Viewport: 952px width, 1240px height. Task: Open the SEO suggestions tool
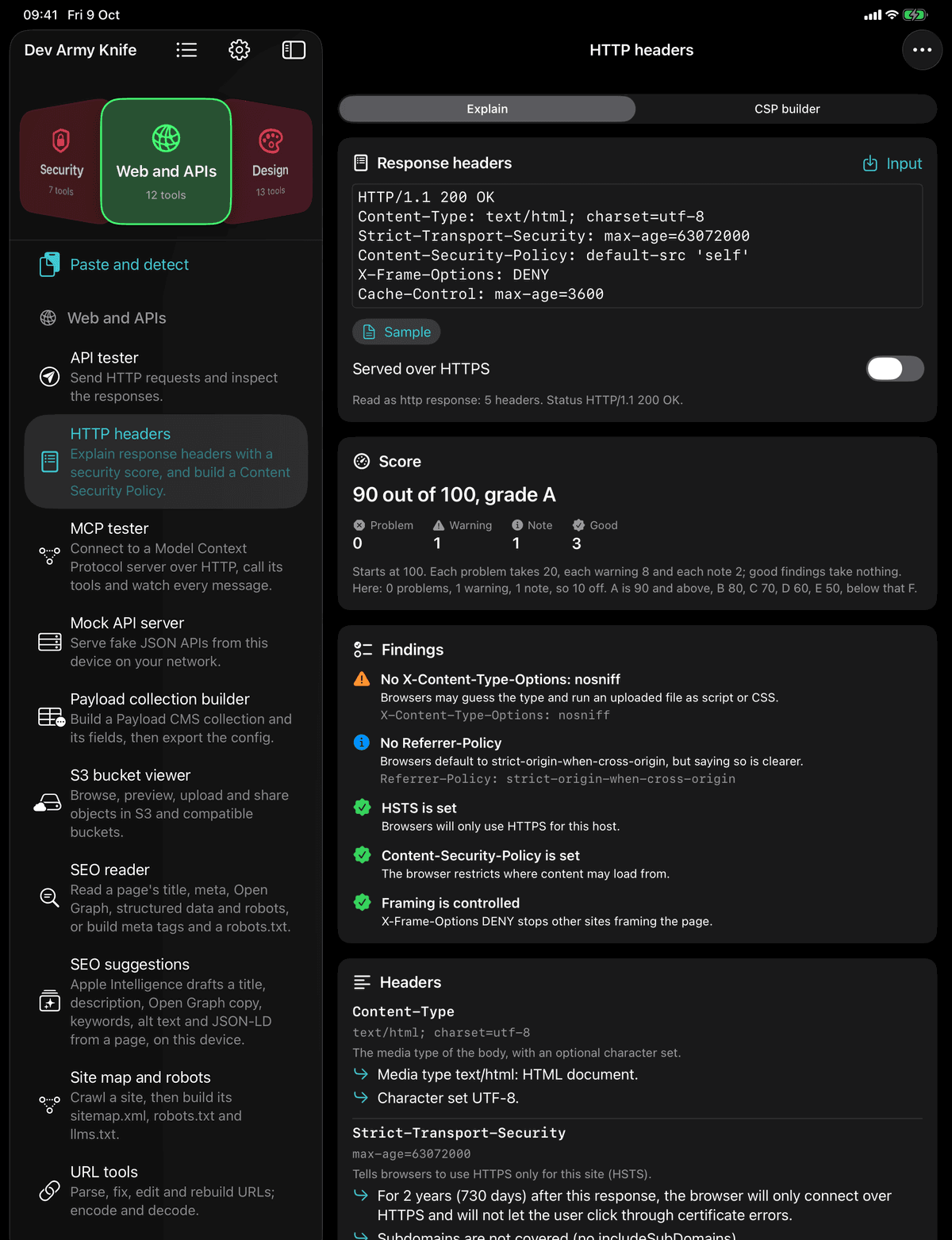pos(166,1001)
